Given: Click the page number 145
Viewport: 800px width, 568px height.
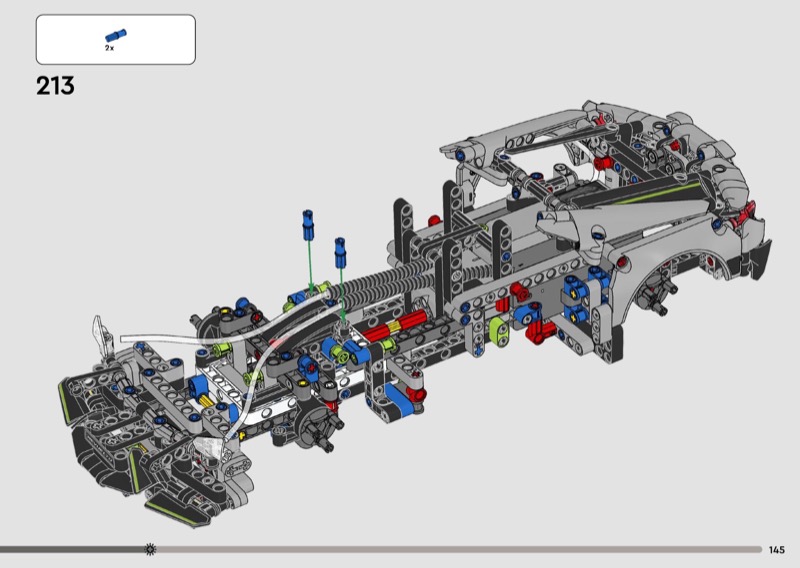Looking at the screenshot, I should coord(777,549).
